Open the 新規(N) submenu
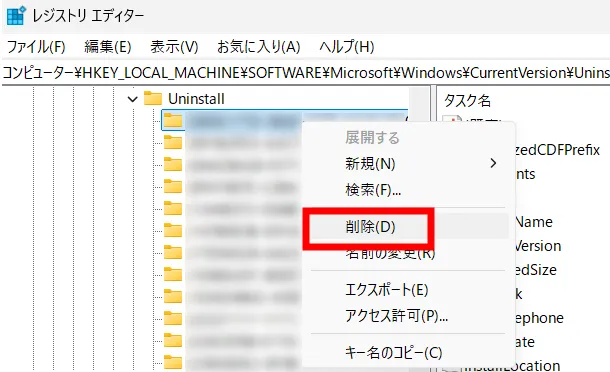The image size is (610, 372). (409, 163)
